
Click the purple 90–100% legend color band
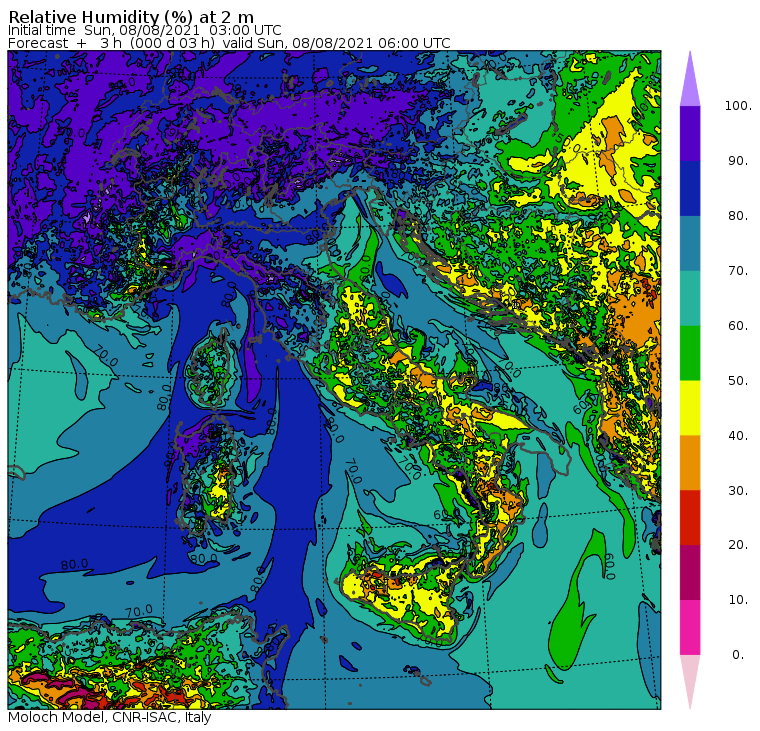(x=690, y=133)
